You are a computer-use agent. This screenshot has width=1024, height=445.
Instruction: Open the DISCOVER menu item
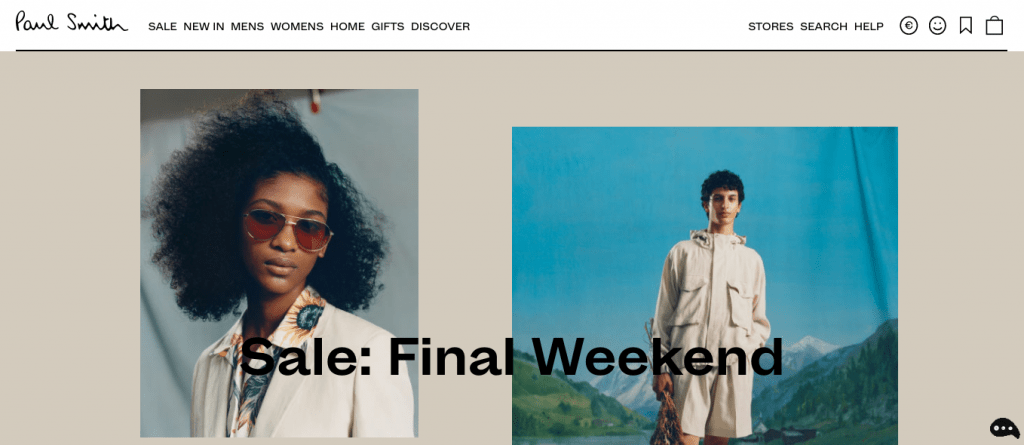tap(440, 27)
